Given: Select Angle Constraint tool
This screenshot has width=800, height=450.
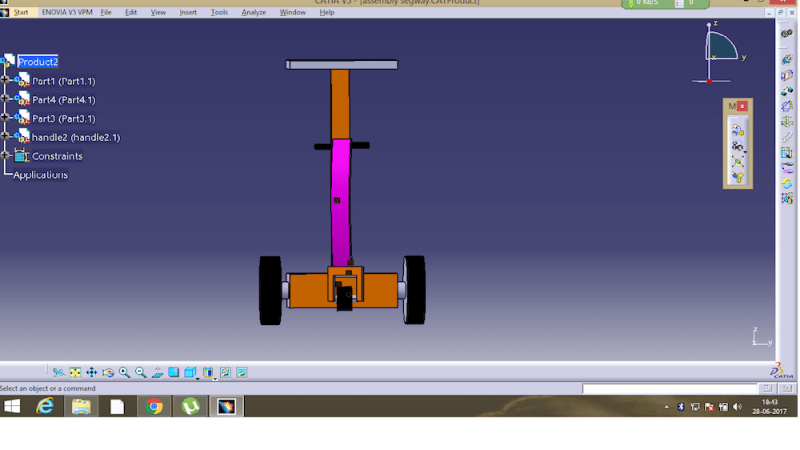Looking at the screenshot, I should pyautogui.click(x=787, y=106).
